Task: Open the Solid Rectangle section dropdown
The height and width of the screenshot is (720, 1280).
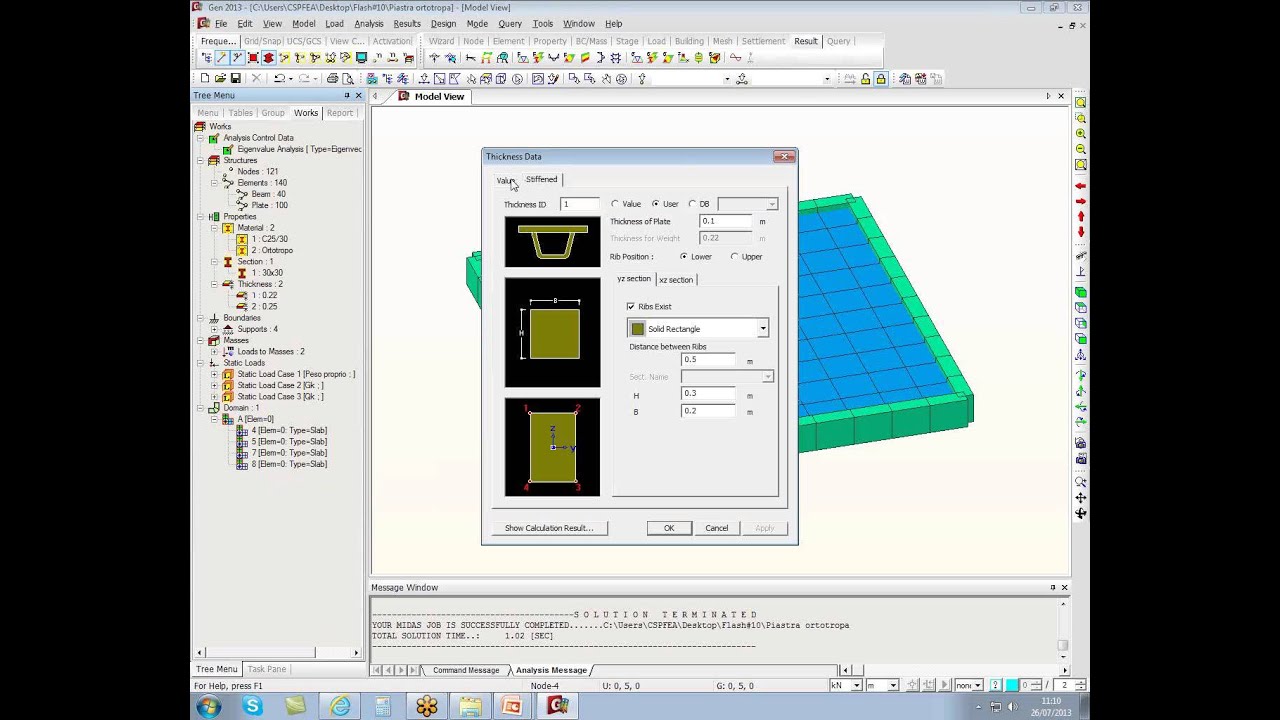Action: [762, 328]
